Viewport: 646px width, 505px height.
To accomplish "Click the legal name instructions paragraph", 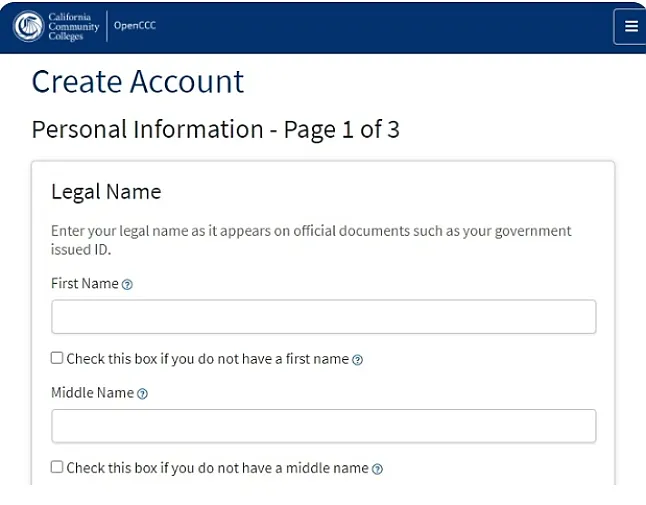I will [x=311, y=240].
